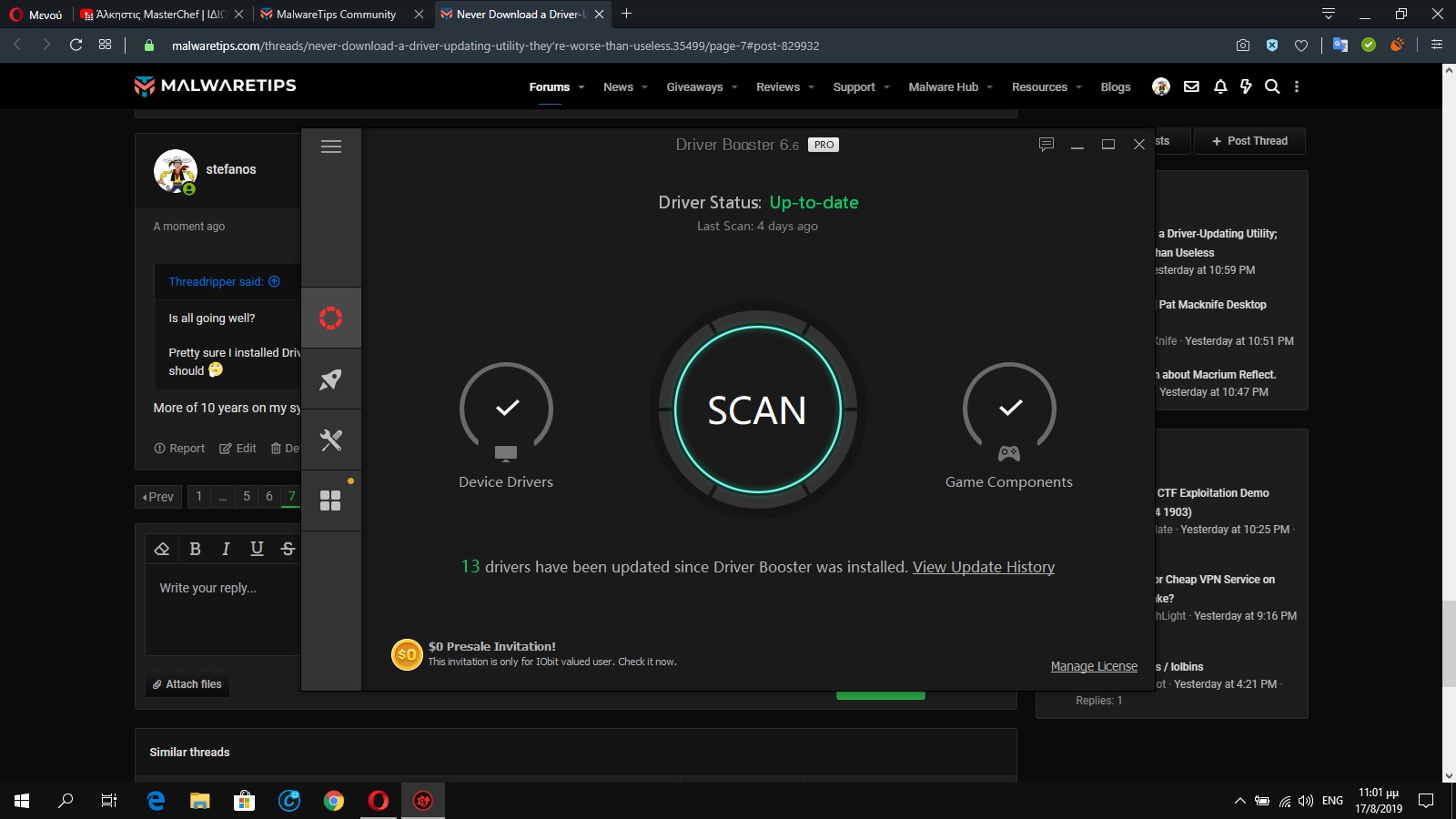This screenshot has width=1456, height=819.
Task: Toggle Bold in reply editor
Action: (x=195, y=549)
